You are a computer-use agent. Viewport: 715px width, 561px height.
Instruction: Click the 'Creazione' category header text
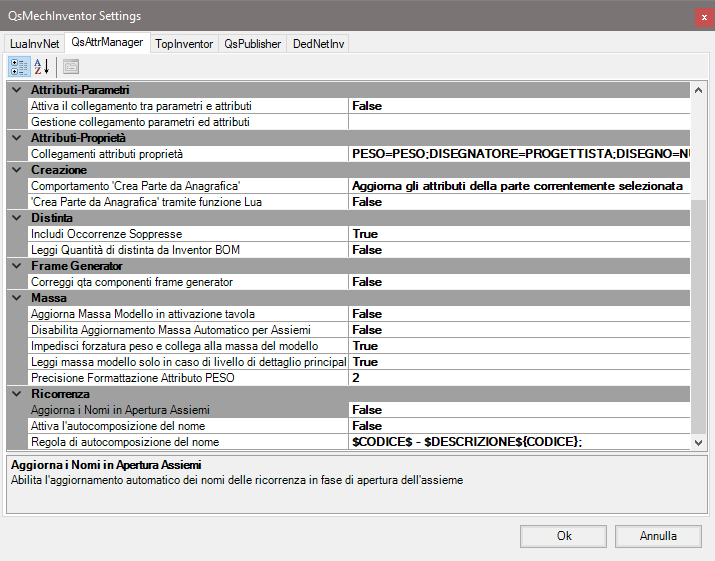tap(59, 170)
